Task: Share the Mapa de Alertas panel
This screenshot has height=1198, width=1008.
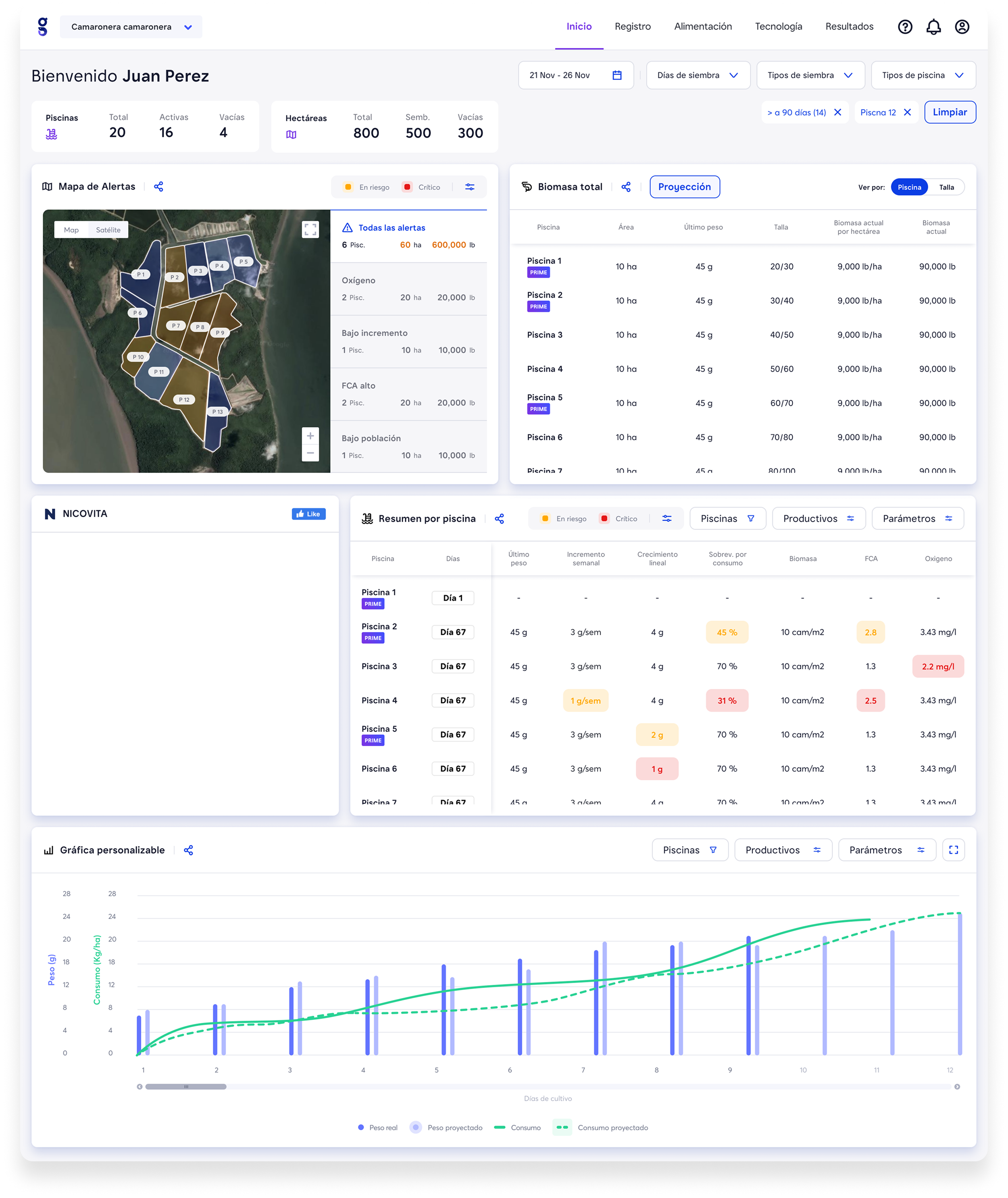Action: tap(159, 187)
